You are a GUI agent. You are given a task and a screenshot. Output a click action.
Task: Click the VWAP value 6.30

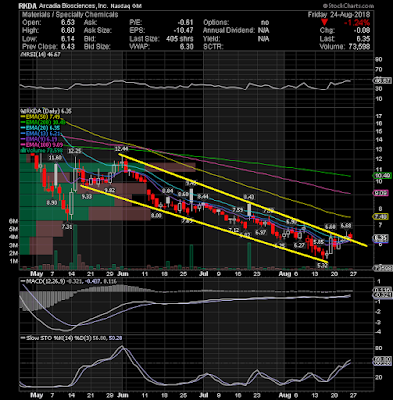point(187,47)
